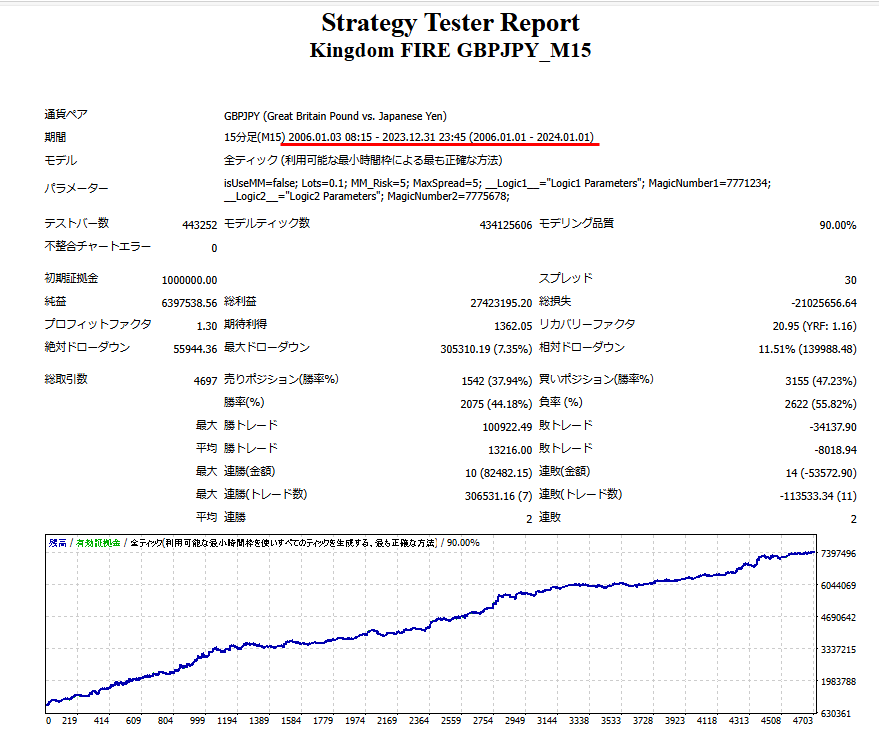This screenshot has height=734, width=879.
Task: Click the profit trades value '2075 (44.18%)'
Action: coord(496,404)
